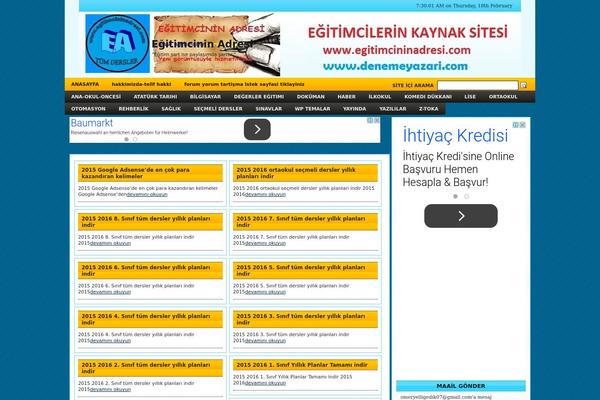
Task: Click the MAAİL GÖNDER sidebar header
Action: coord(461,386)
